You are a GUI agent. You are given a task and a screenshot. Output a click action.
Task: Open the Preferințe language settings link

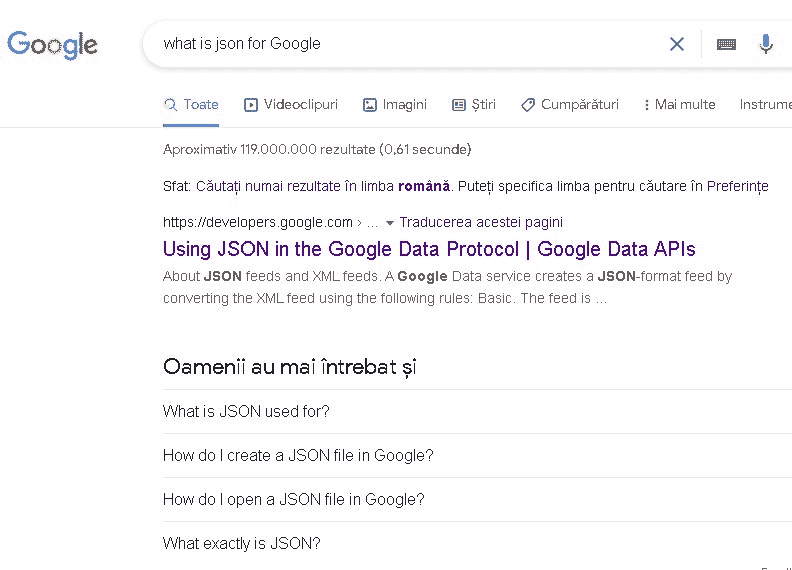click(x=737, y=186)
